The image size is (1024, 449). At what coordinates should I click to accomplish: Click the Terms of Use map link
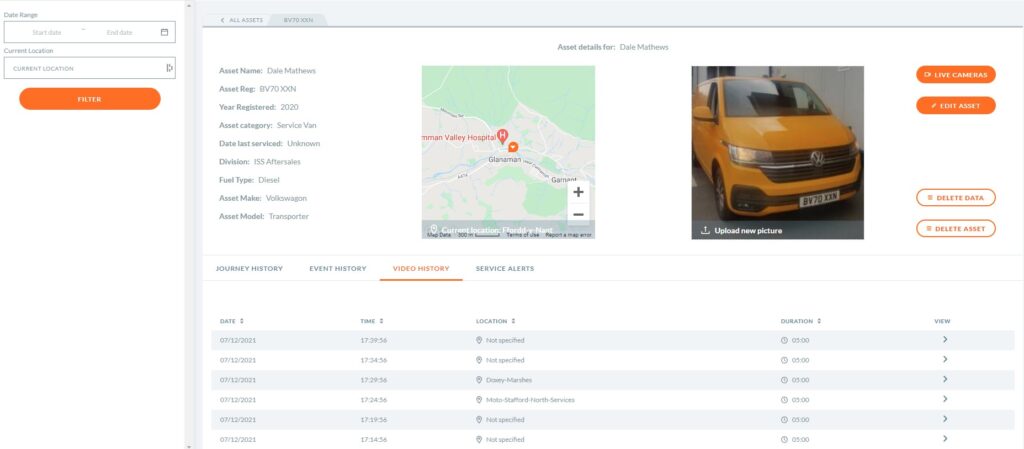pyautogui.click(x=522, y=235)
